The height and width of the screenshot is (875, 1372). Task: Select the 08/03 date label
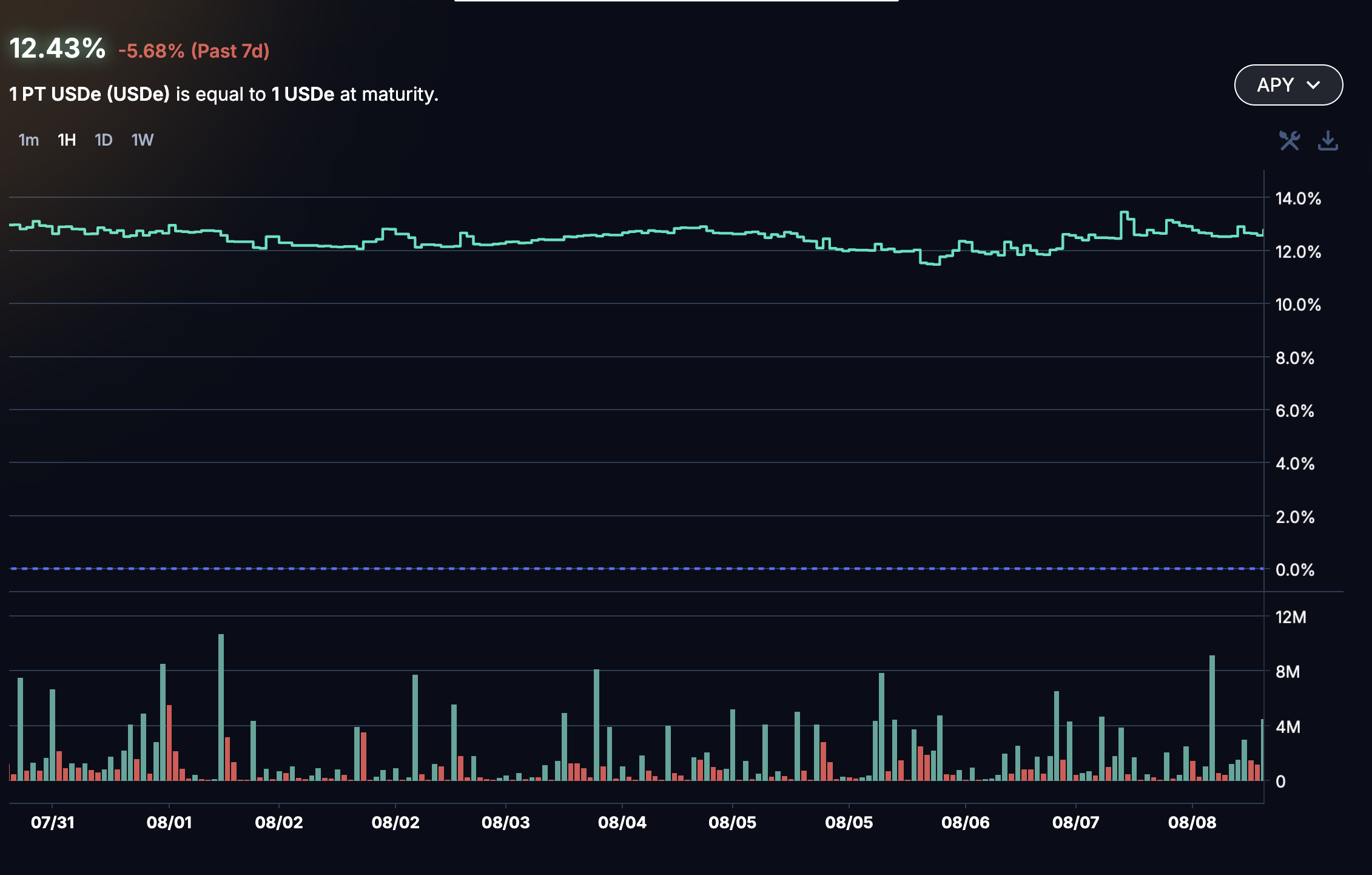coord(506,822)
